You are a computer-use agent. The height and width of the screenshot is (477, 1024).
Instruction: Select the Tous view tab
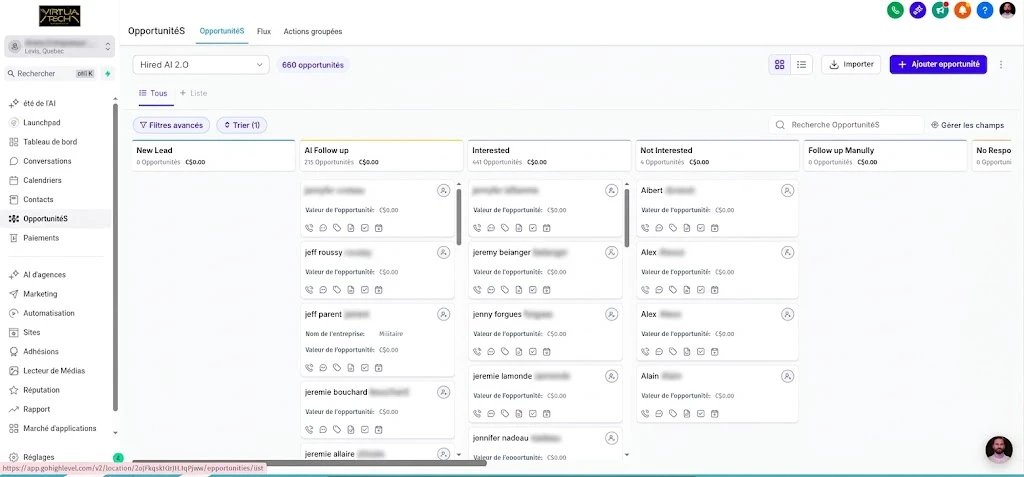[x=153, y=93]
